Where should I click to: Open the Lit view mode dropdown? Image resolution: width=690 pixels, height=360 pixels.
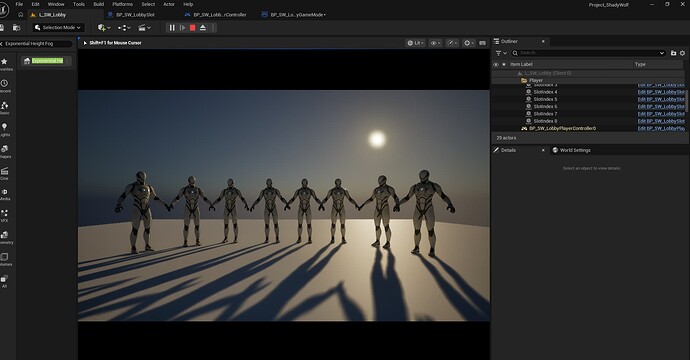(x=415, y=43)
